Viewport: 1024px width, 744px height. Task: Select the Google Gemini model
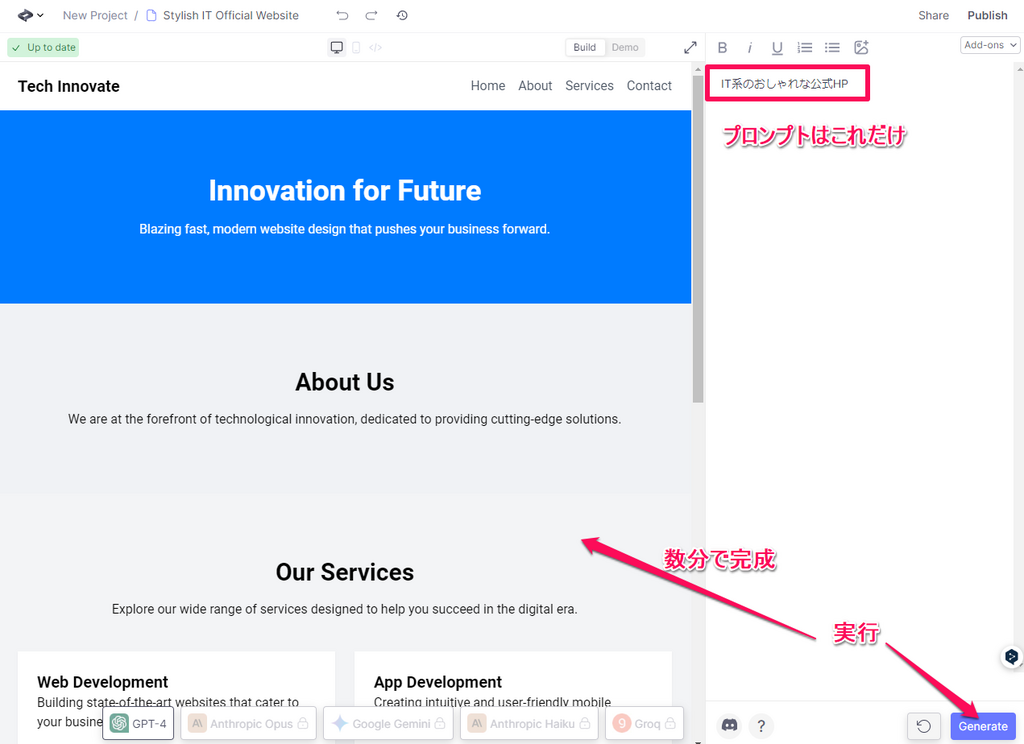tap(388, 723)
